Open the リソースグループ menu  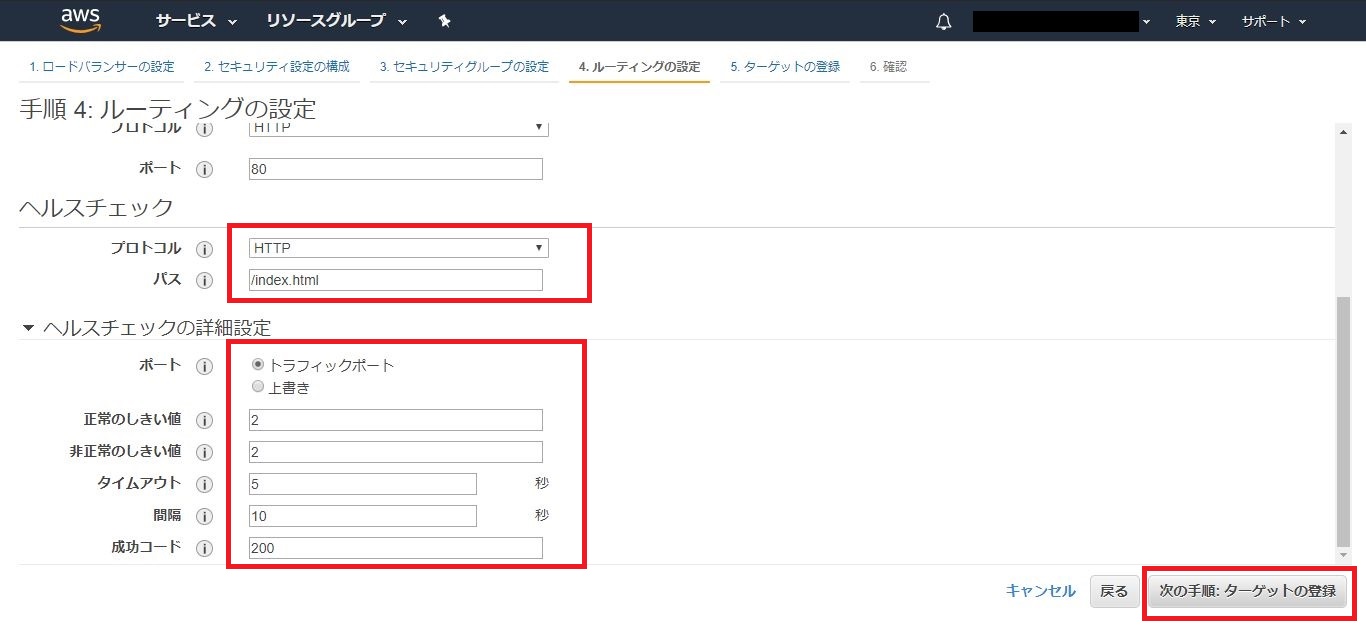337,21
